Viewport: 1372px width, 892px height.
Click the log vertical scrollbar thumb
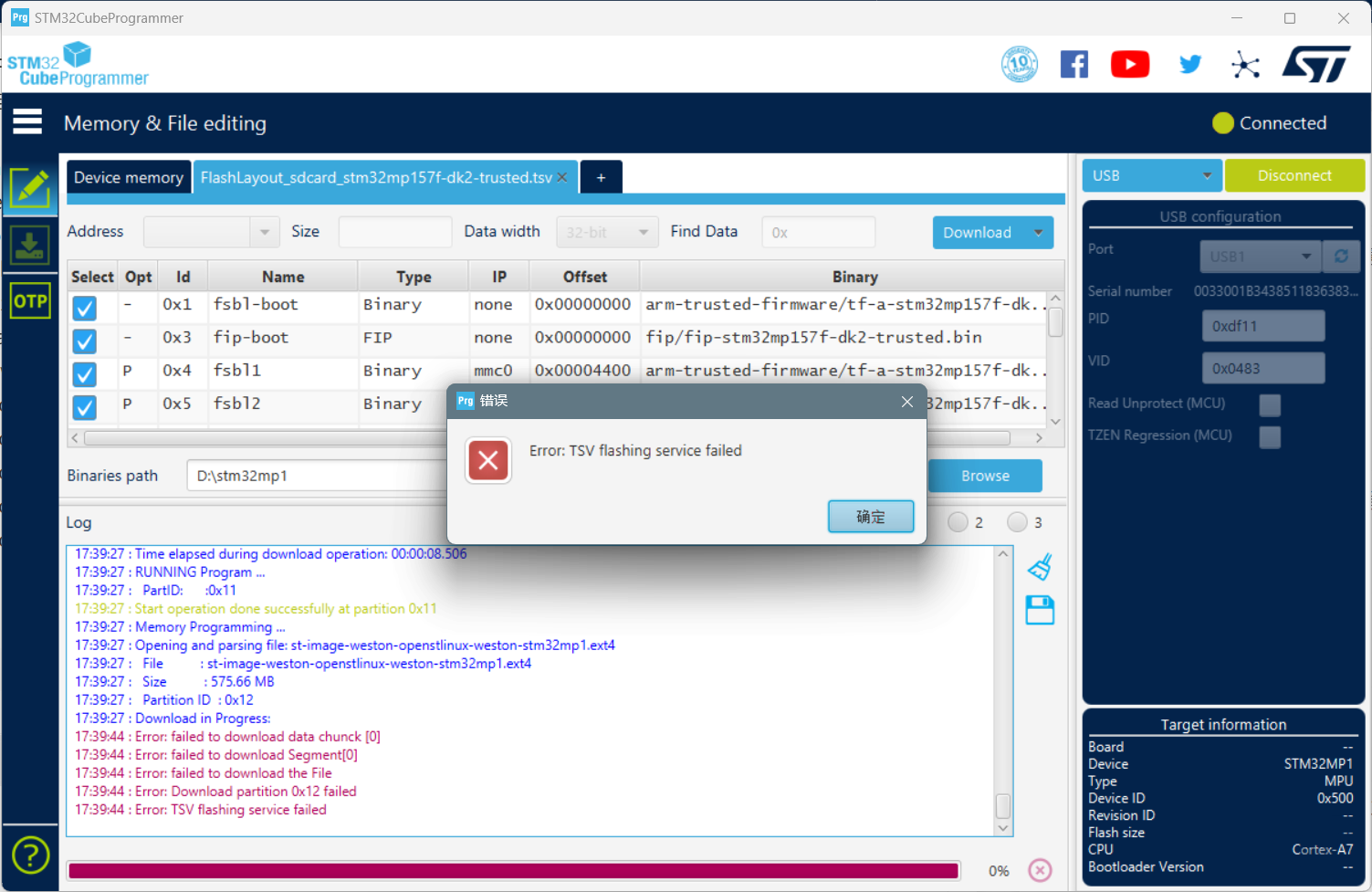coord(1002,806)
